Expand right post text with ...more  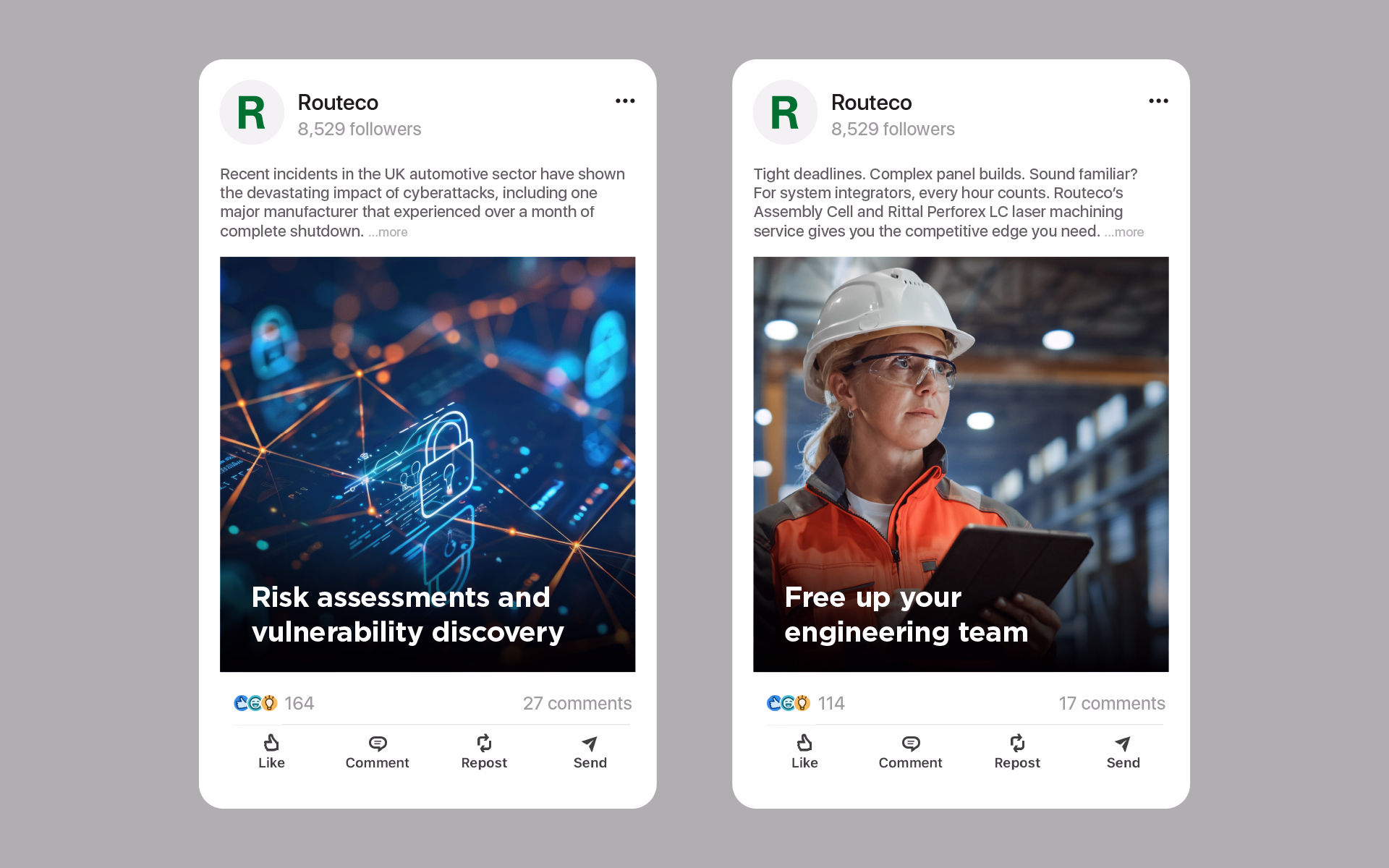[1124, 232]
